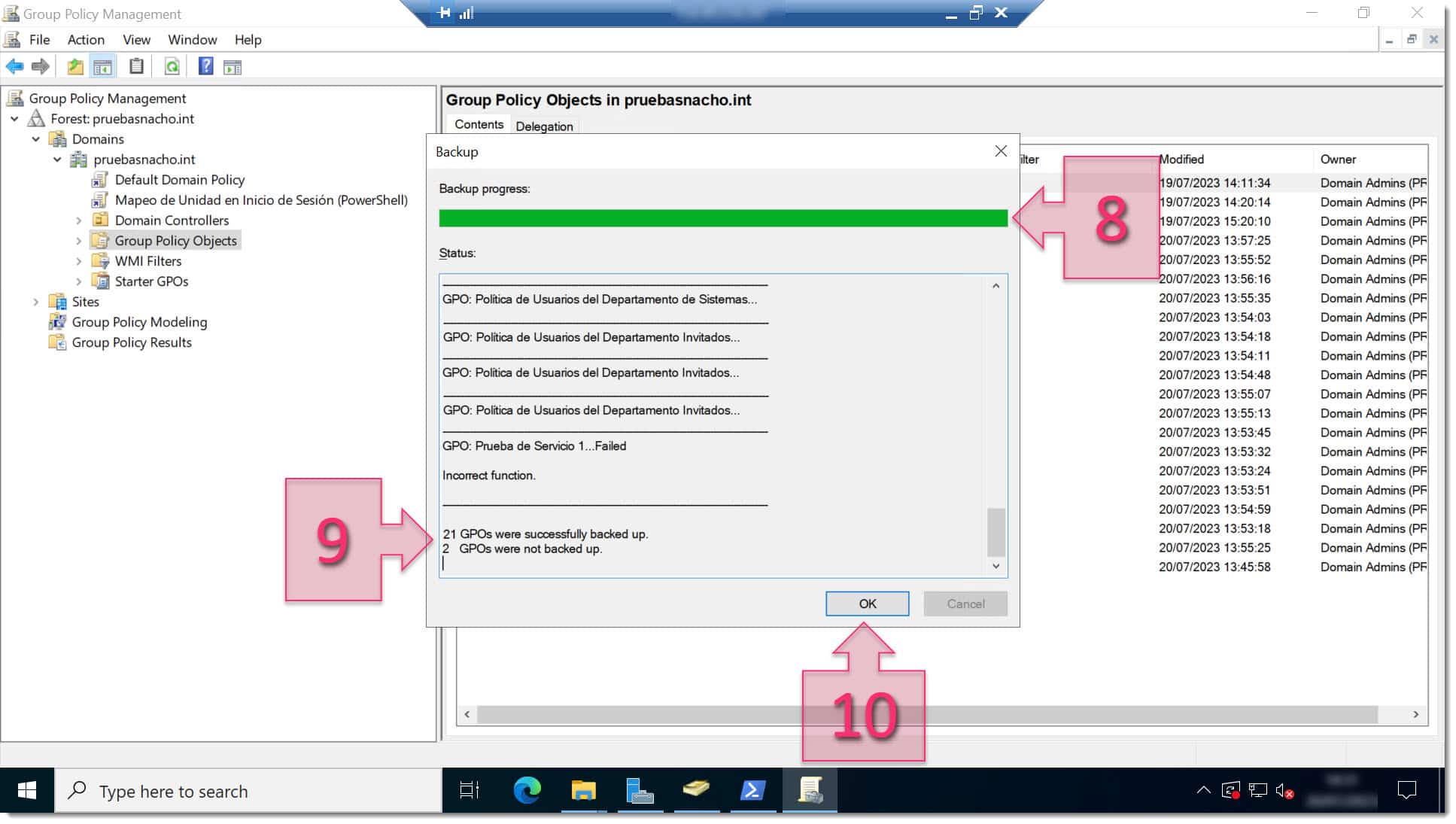Screen dimensions: 1456x824
Task: Select Group Policy Modeling node
Action: point(139,321)
